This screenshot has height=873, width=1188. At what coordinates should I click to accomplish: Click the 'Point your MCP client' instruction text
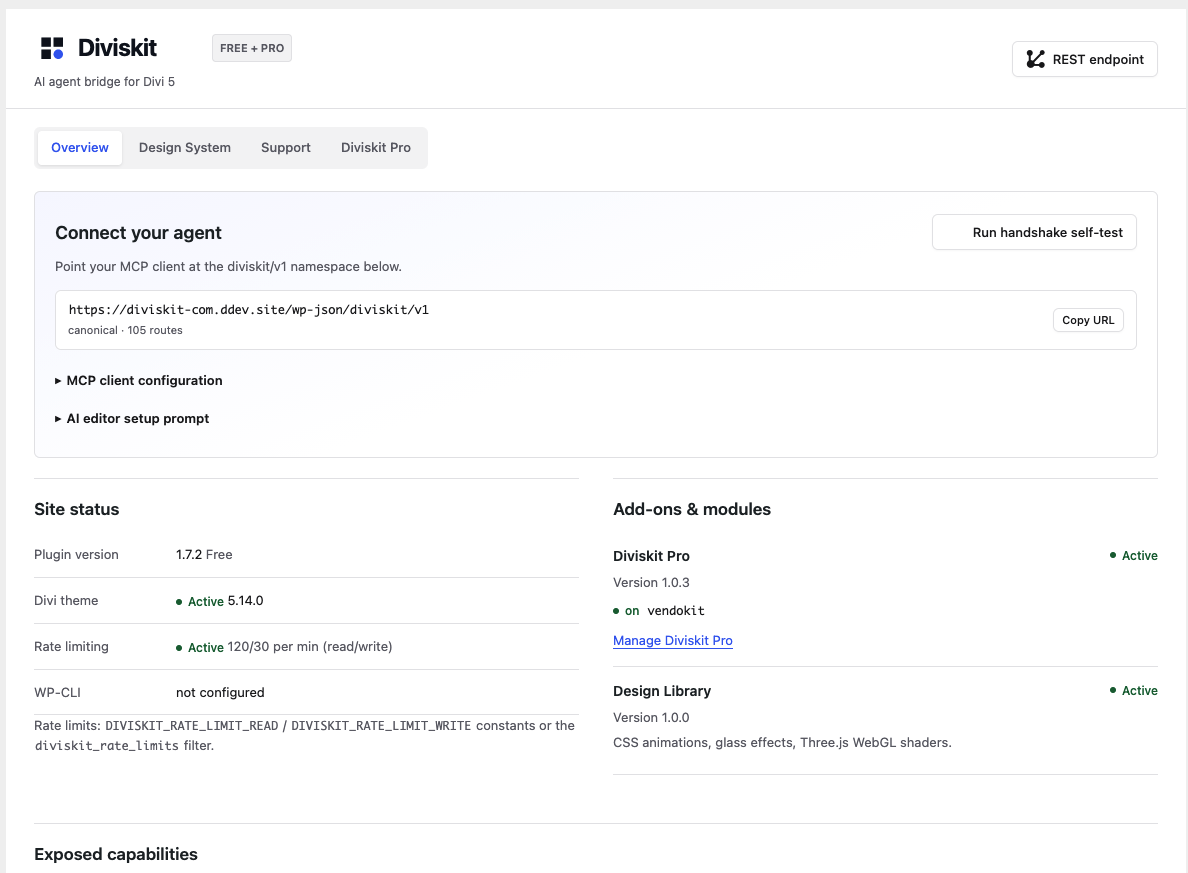tap(228, 267)
